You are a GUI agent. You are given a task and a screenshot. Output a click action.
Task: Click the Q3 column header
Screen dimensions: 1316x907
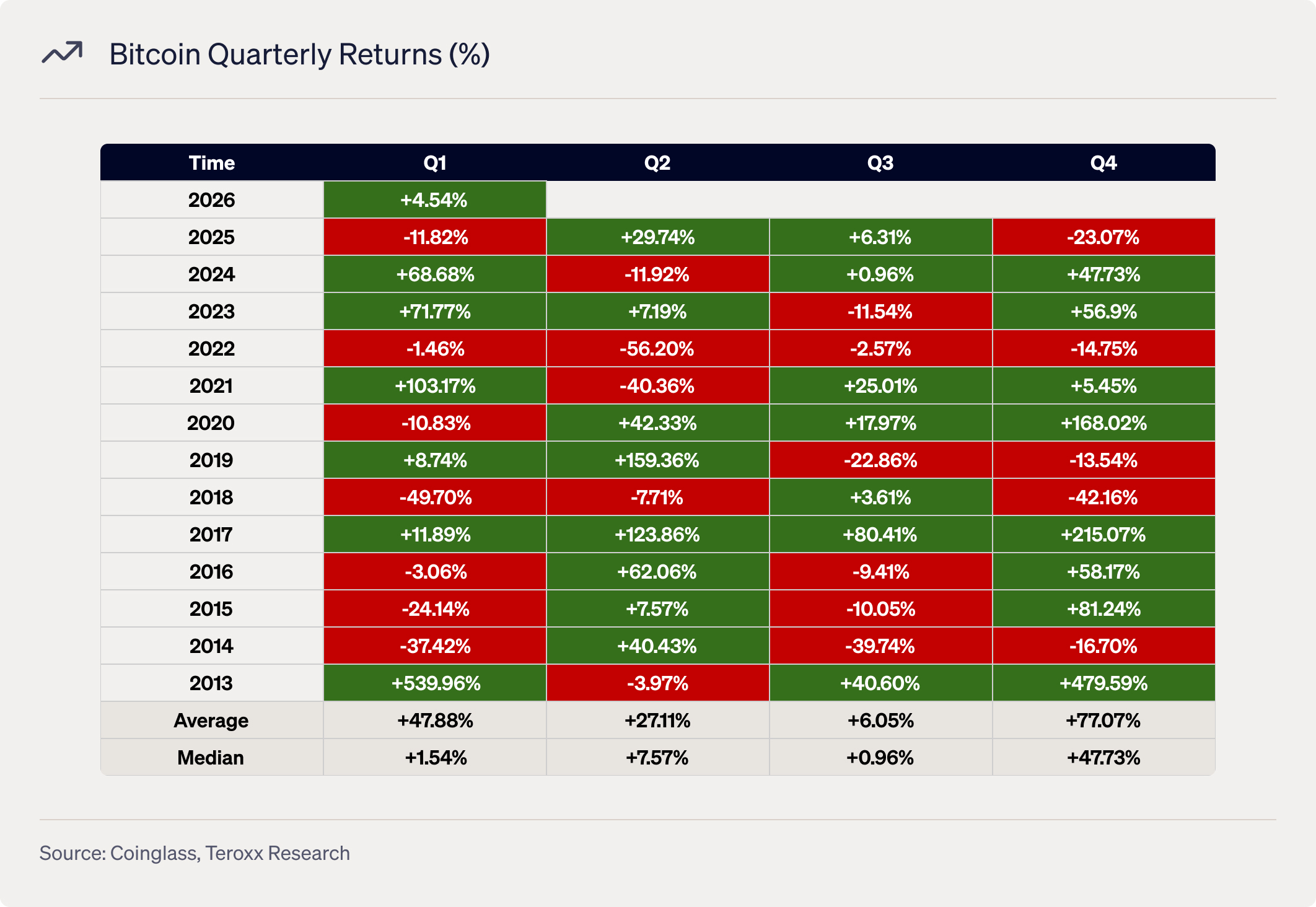(x=880, y=163)
